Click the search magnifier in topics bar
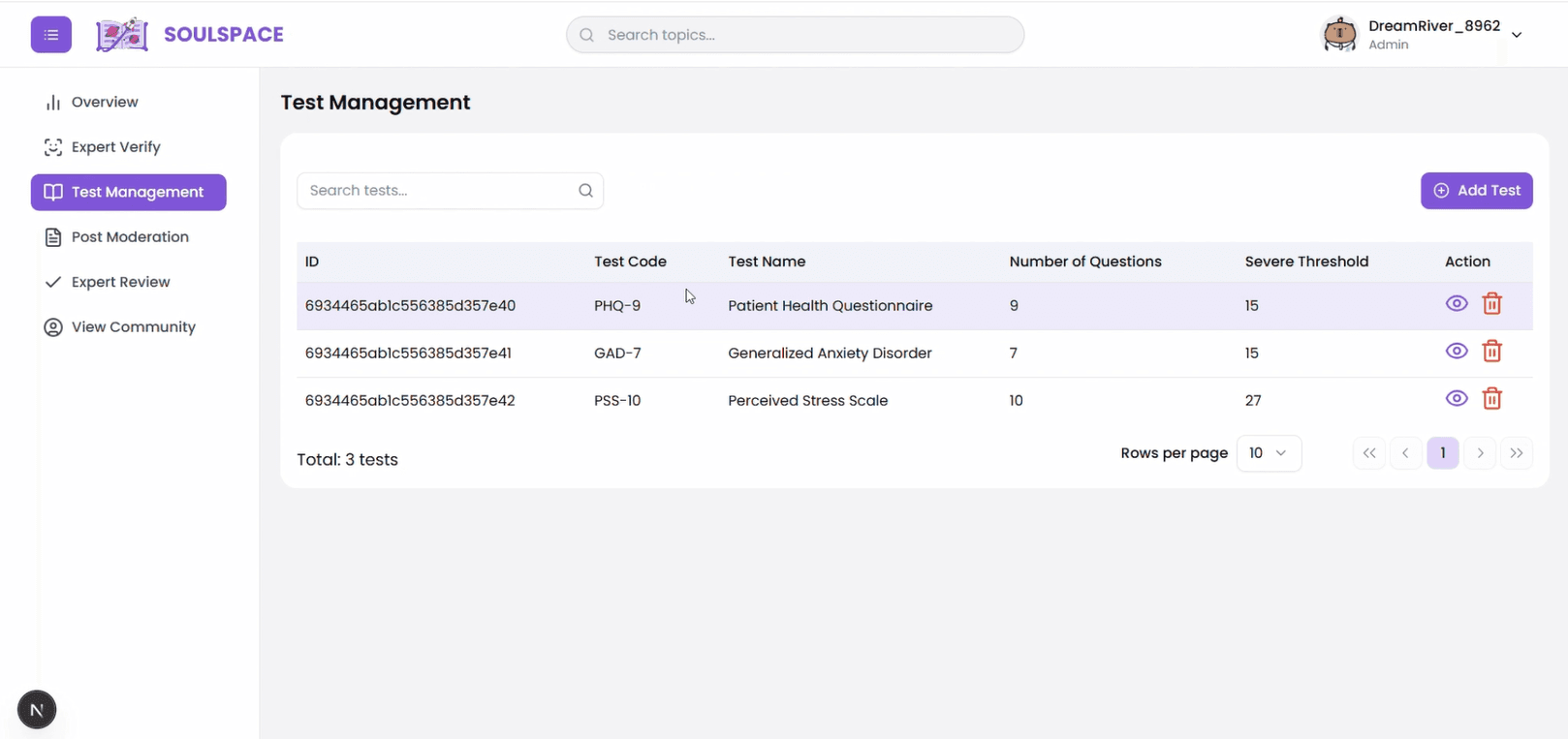The width and height of the screenshot is (1568, 739). click(x=586, y=35)
